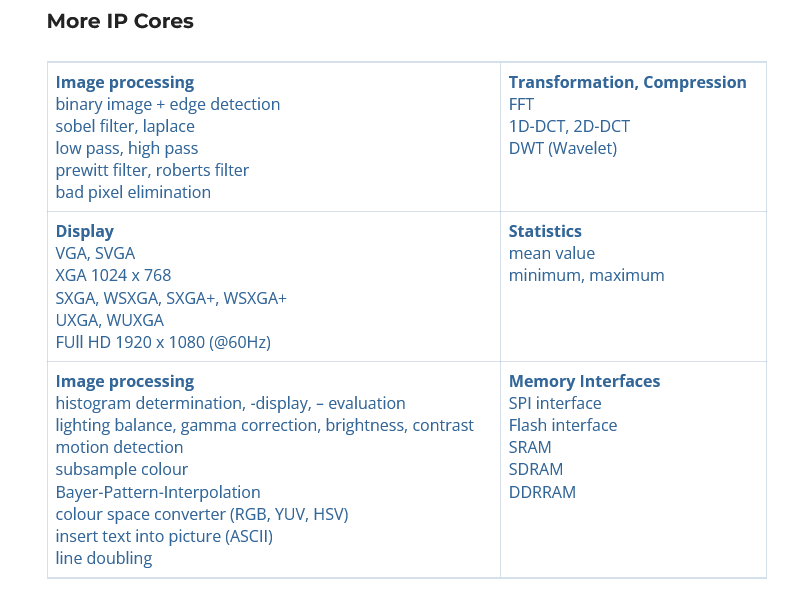Click the "More IP Cores" heading
The image size is (799, 610).
(120, 21)
